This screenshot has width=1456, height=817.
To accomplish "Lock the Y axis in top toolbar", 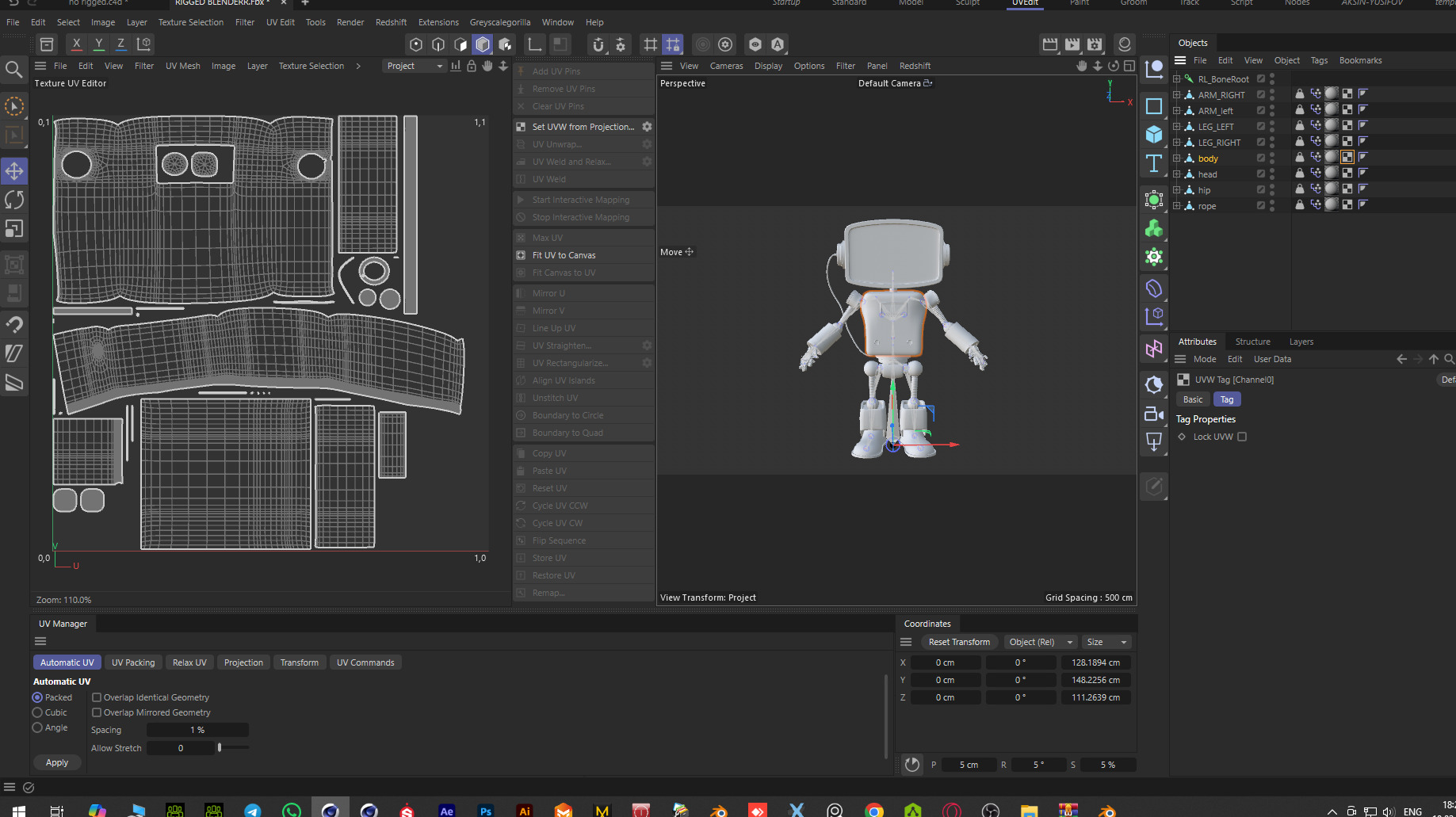I will point(98,44).
